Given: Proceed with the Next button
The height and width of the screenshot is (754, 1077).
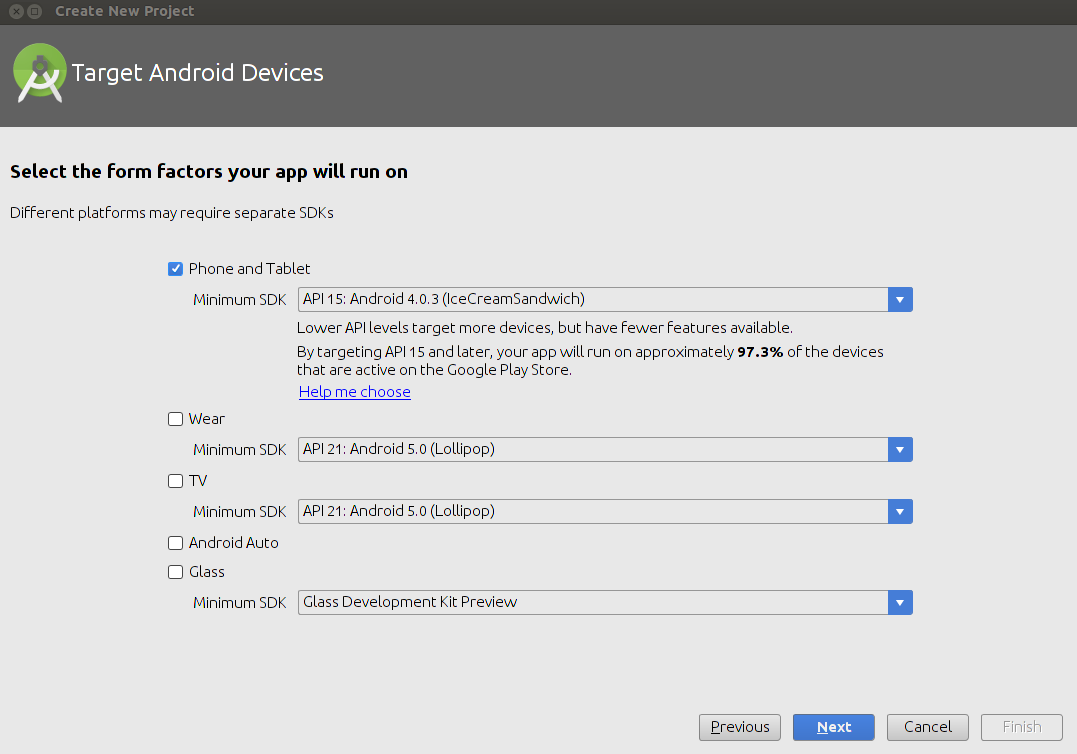Looking at the screenshot, I should pyautogui.click(x=833, y=727).
